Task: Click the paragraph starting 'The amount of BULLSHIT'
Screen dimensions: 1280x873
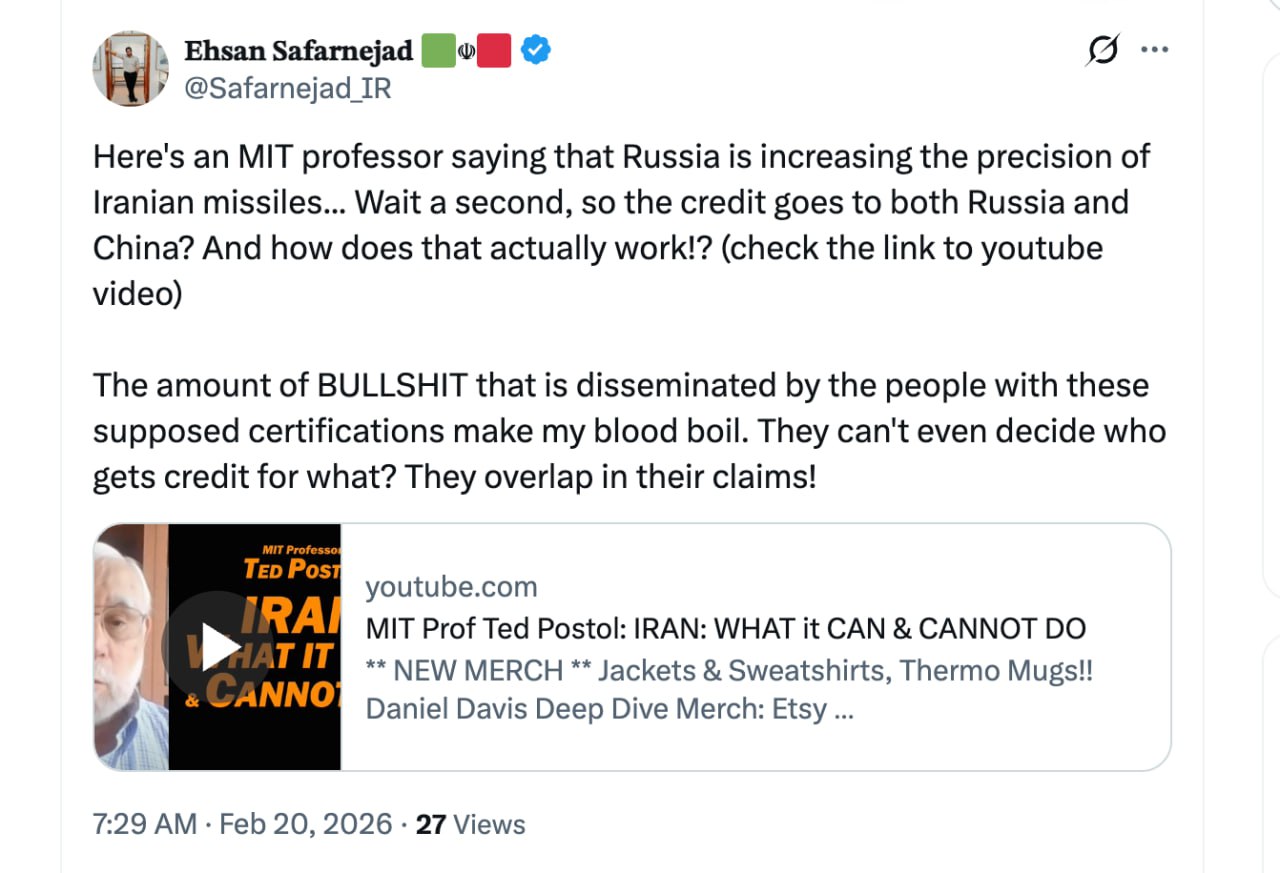Action: click(x=629, y=431)
